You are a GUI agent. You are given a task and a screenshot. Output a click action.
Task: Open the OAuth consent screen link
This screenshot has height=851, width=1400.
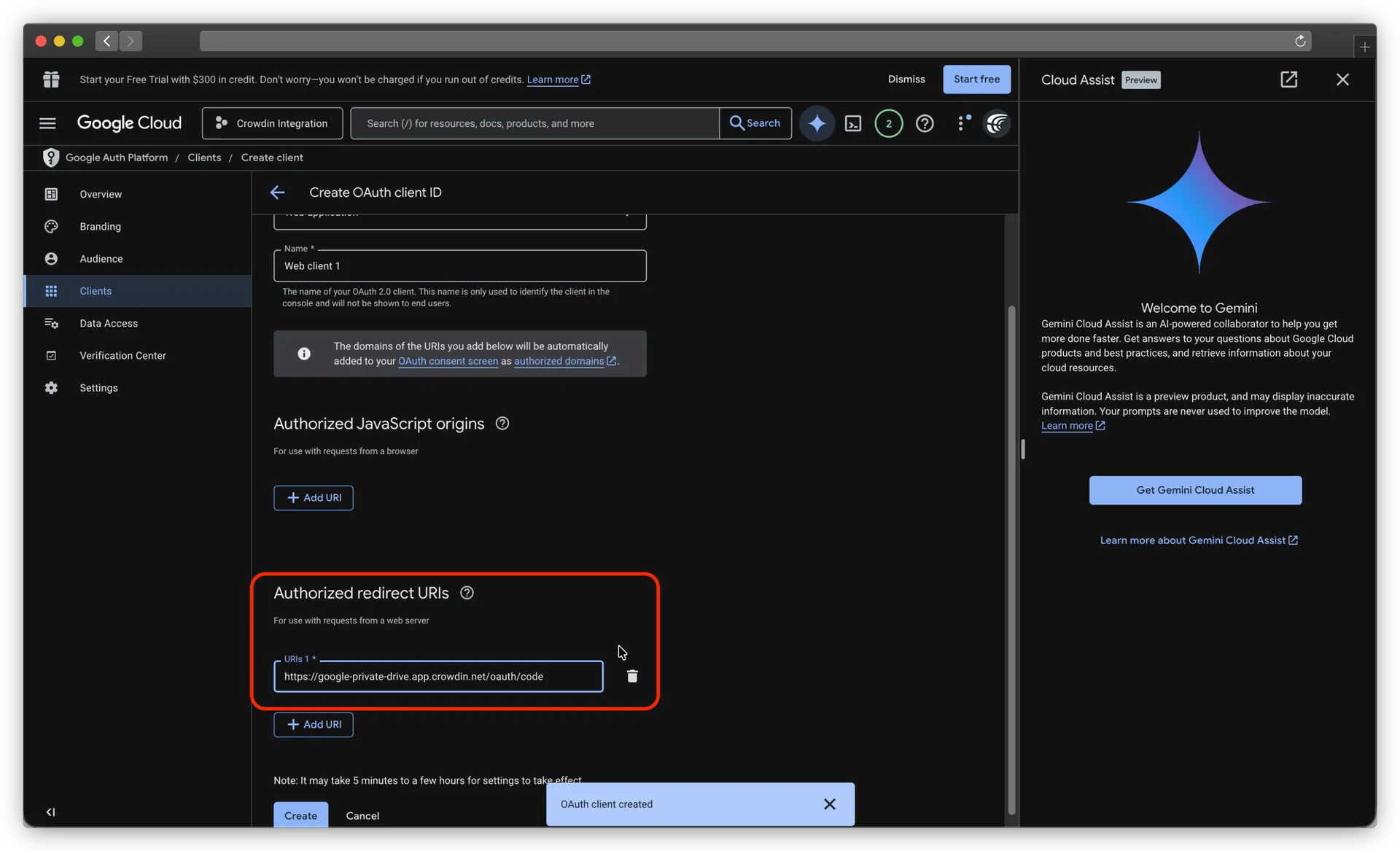[448, 361]
